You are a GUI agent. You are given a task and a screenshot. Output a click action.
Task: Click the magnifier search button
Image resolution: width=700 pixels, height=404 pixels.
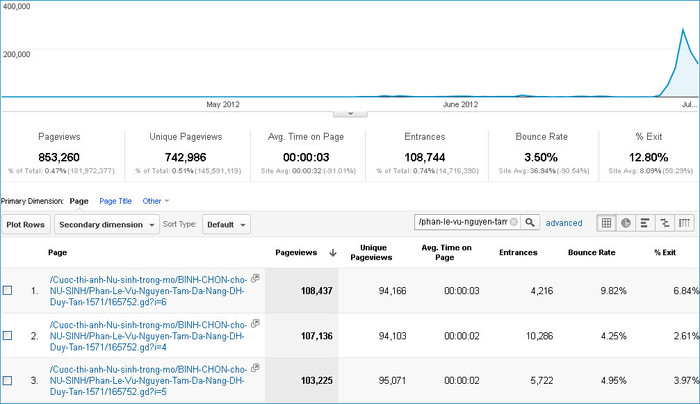pos(531,222)
